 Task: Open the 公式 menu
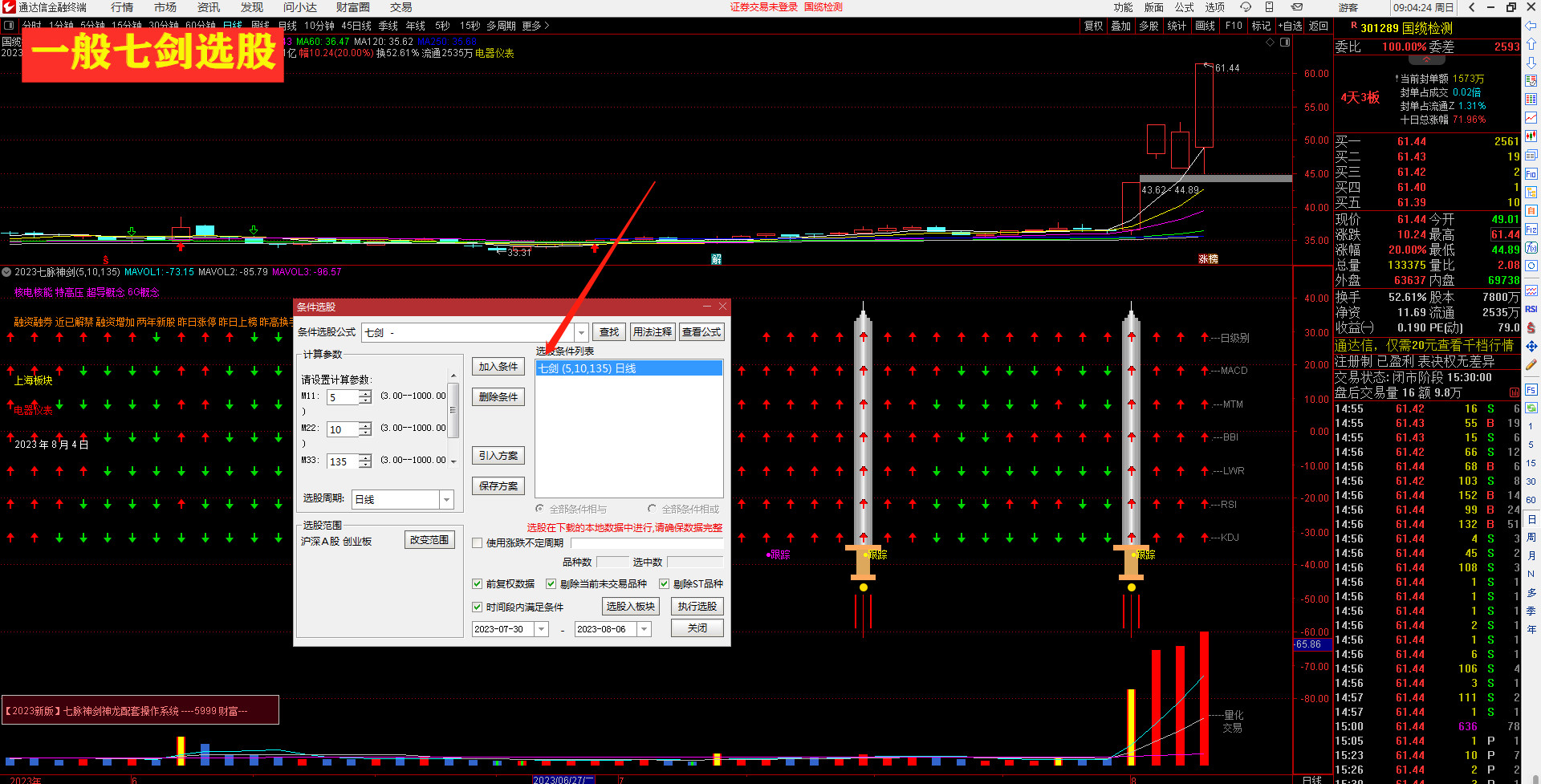(1185, 7)
